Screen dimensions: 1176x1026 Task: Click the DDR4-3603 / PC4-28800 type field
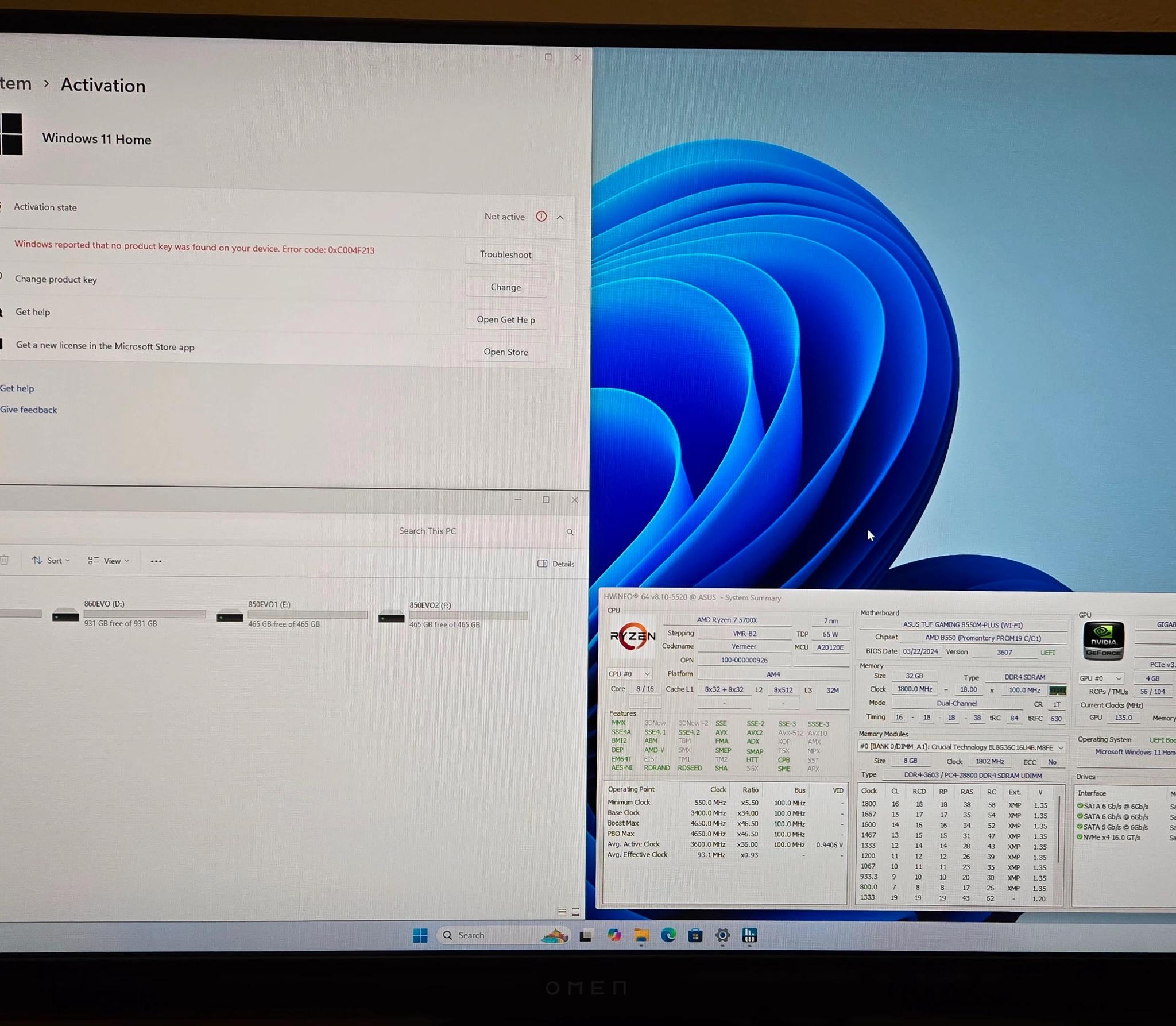[x=973, y=776]
